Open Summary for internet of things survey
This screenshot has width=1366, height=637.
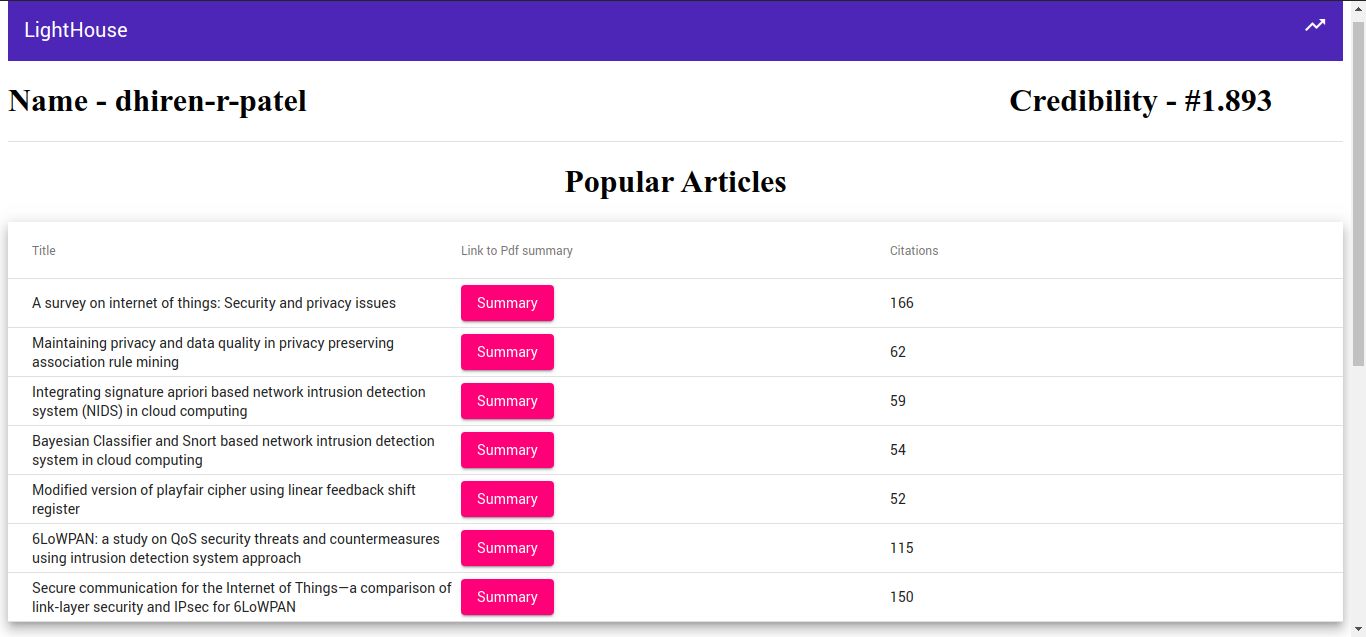pos(507,303)
